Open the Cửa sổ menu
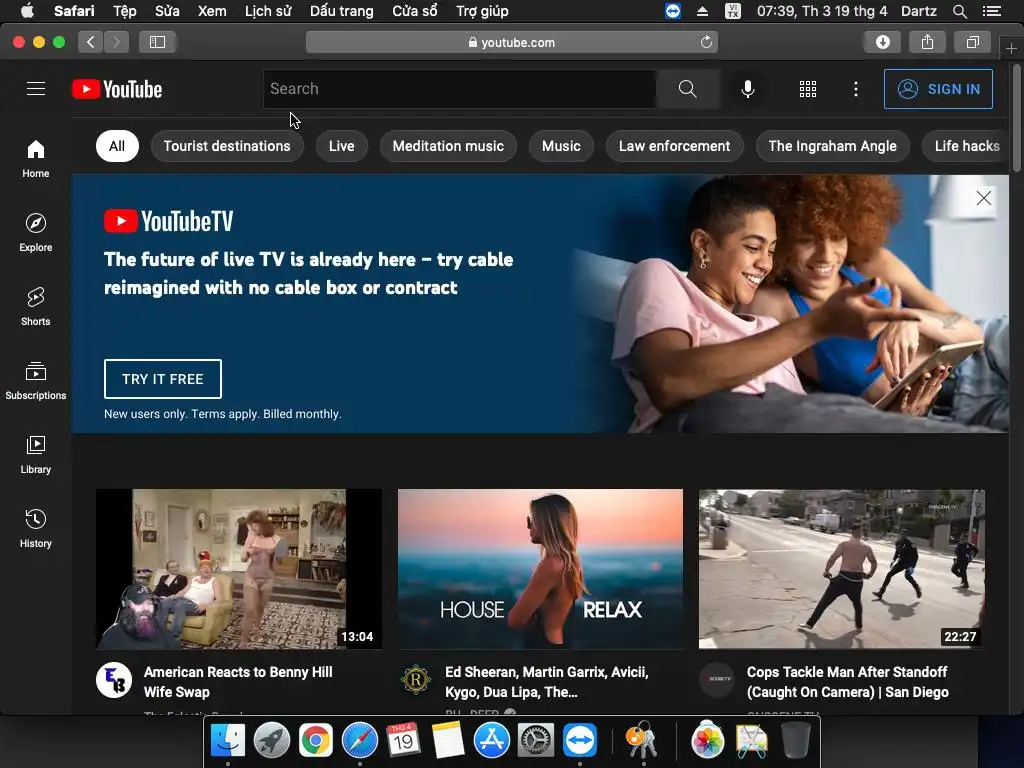Screen dimensions: 1024x768 415,11
